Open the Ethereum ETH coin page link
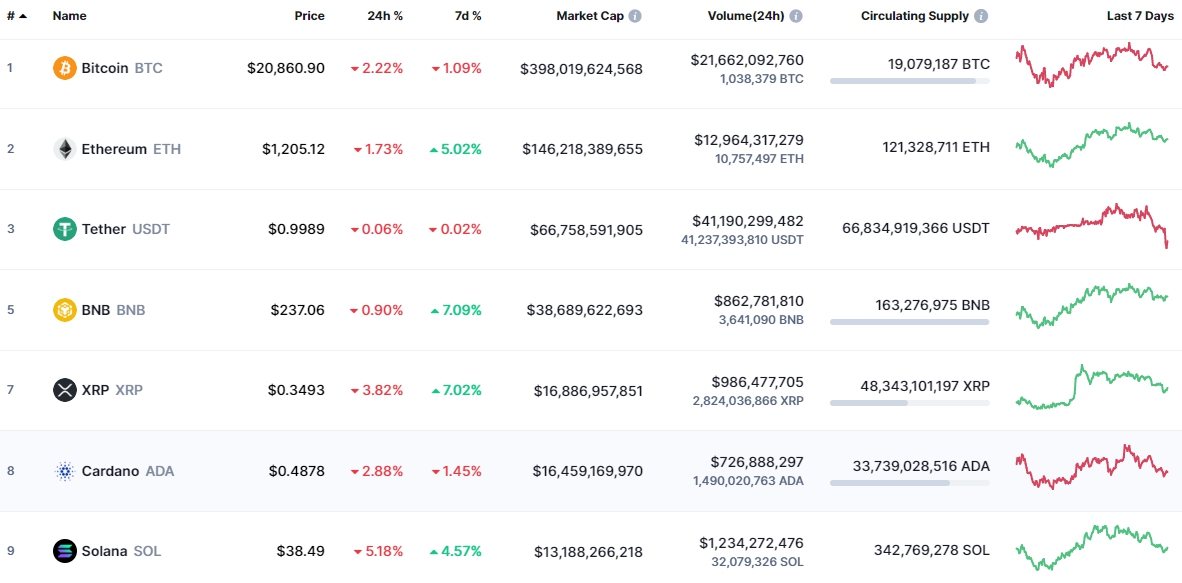This screenshot has width=1182, height=583. [x=131, y=149]
